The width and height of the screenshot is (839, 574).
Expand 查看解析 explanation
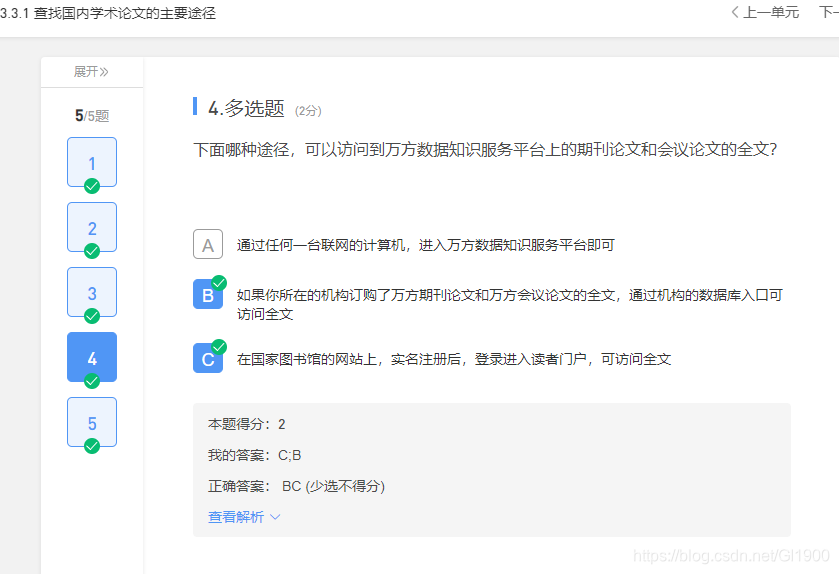coord(244,517)
